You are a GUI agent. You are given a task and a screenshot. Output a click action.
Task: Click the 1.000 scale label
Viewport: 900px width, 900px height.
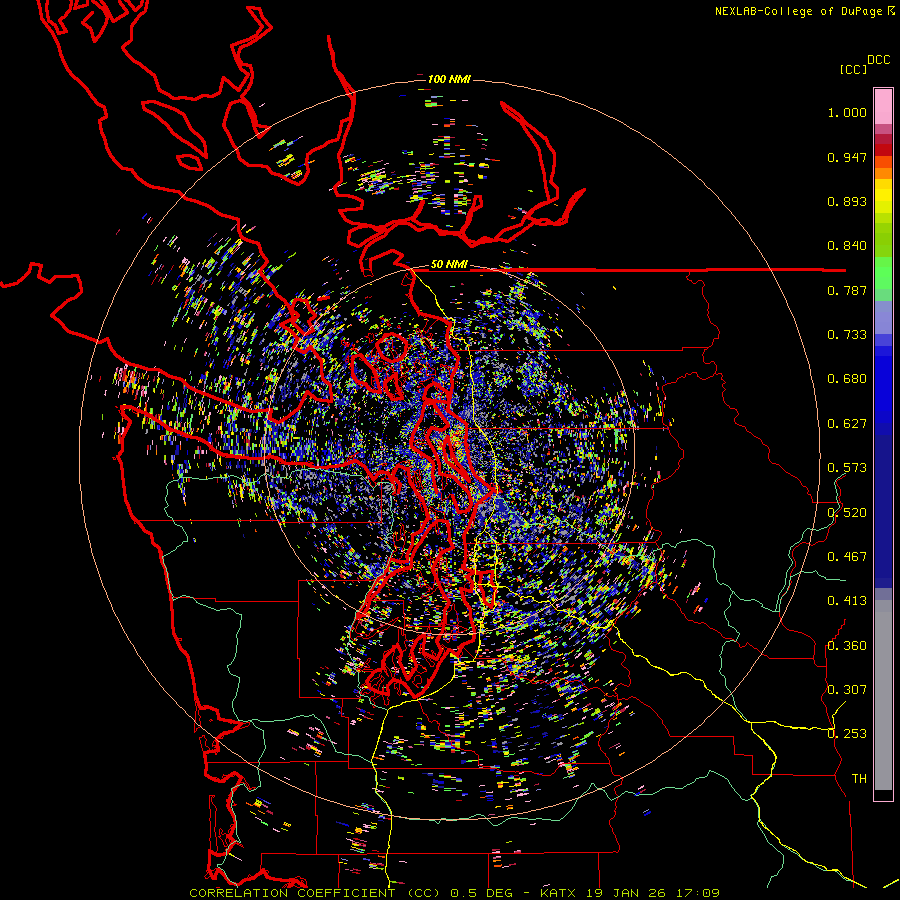pyautogui.click(x=847, y=112)
